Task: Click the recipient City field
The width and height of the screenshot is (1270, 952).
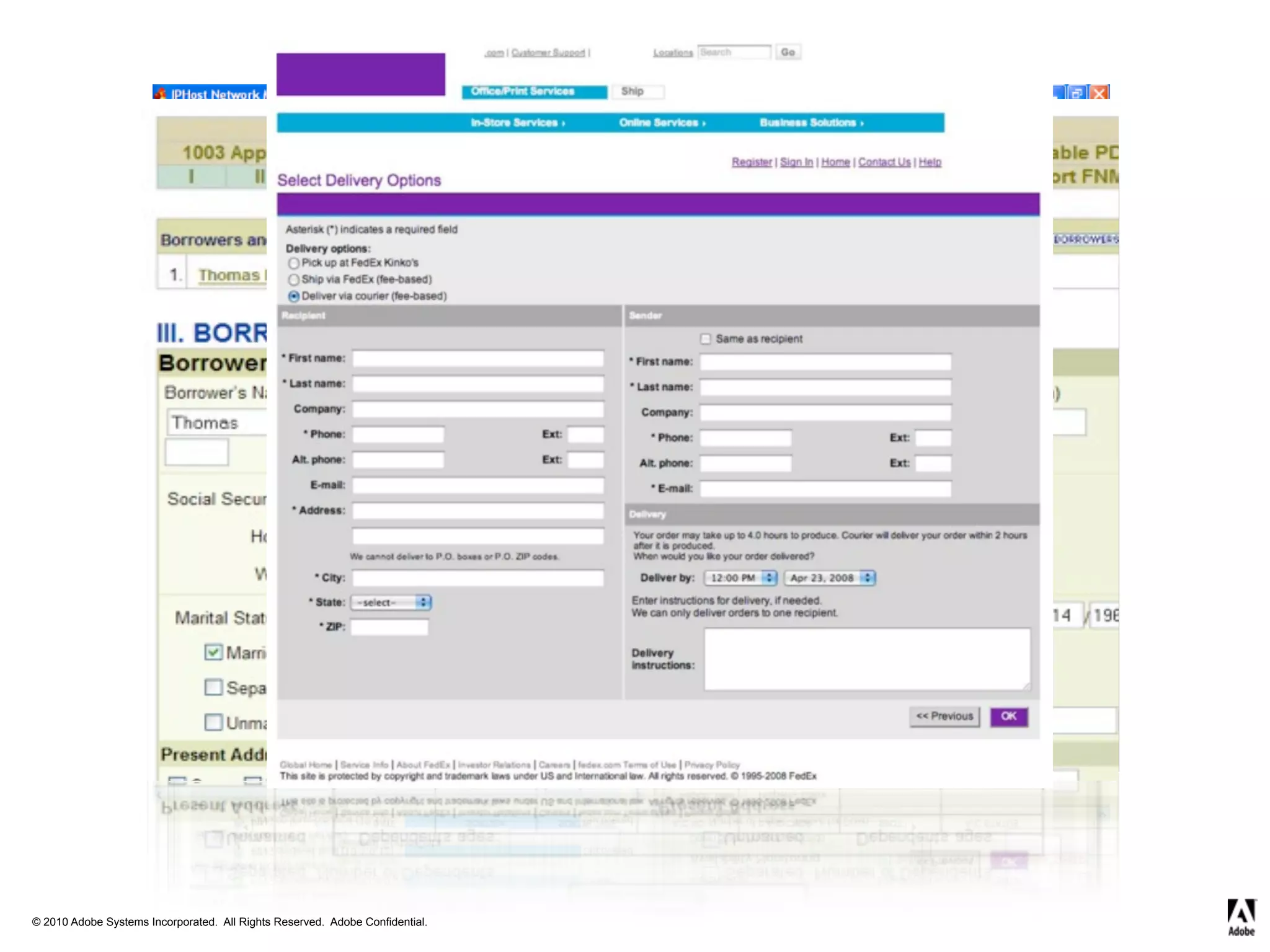Action: (478, 578)
